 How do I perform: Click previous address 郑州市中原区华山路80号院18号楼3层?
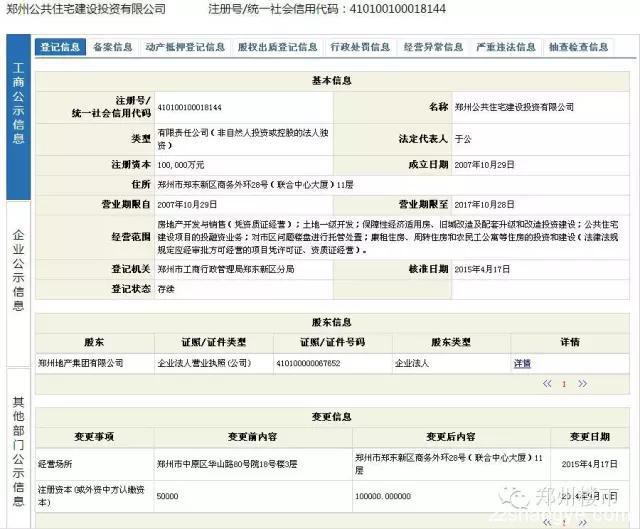227,464
